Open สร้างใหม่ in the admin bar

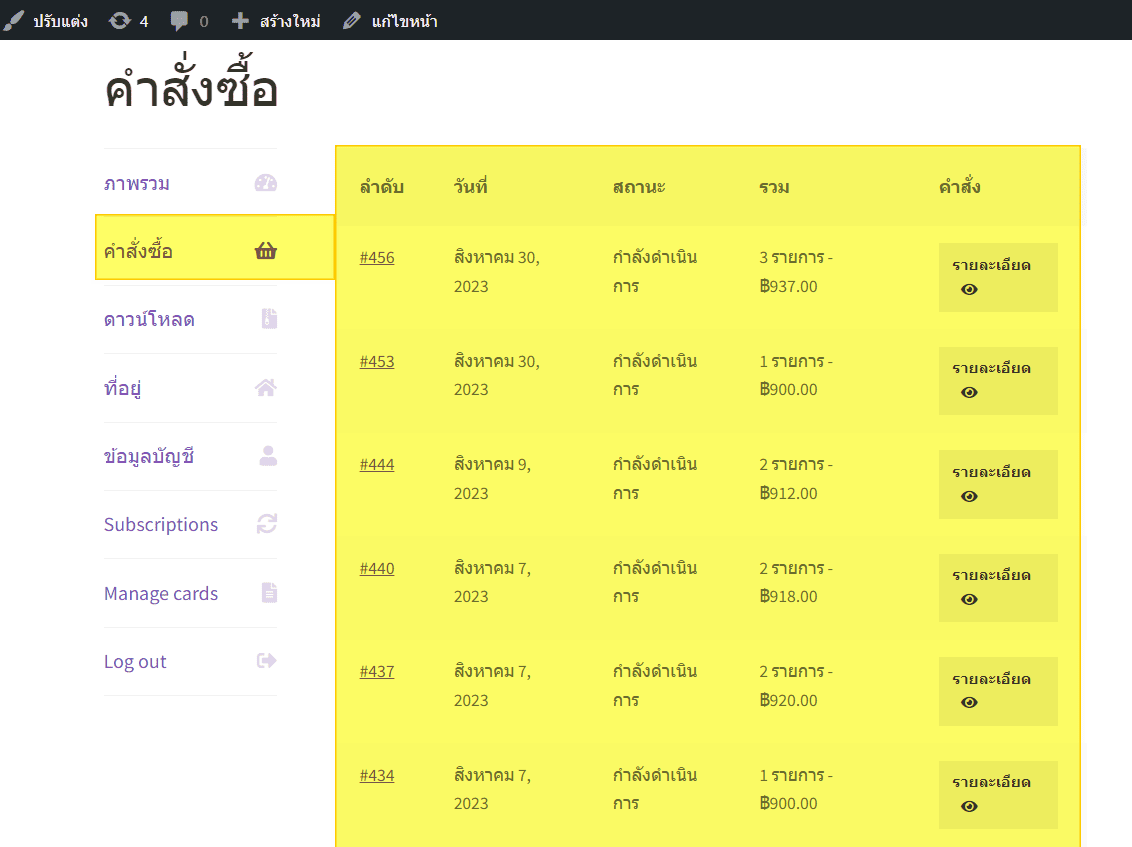276,20
